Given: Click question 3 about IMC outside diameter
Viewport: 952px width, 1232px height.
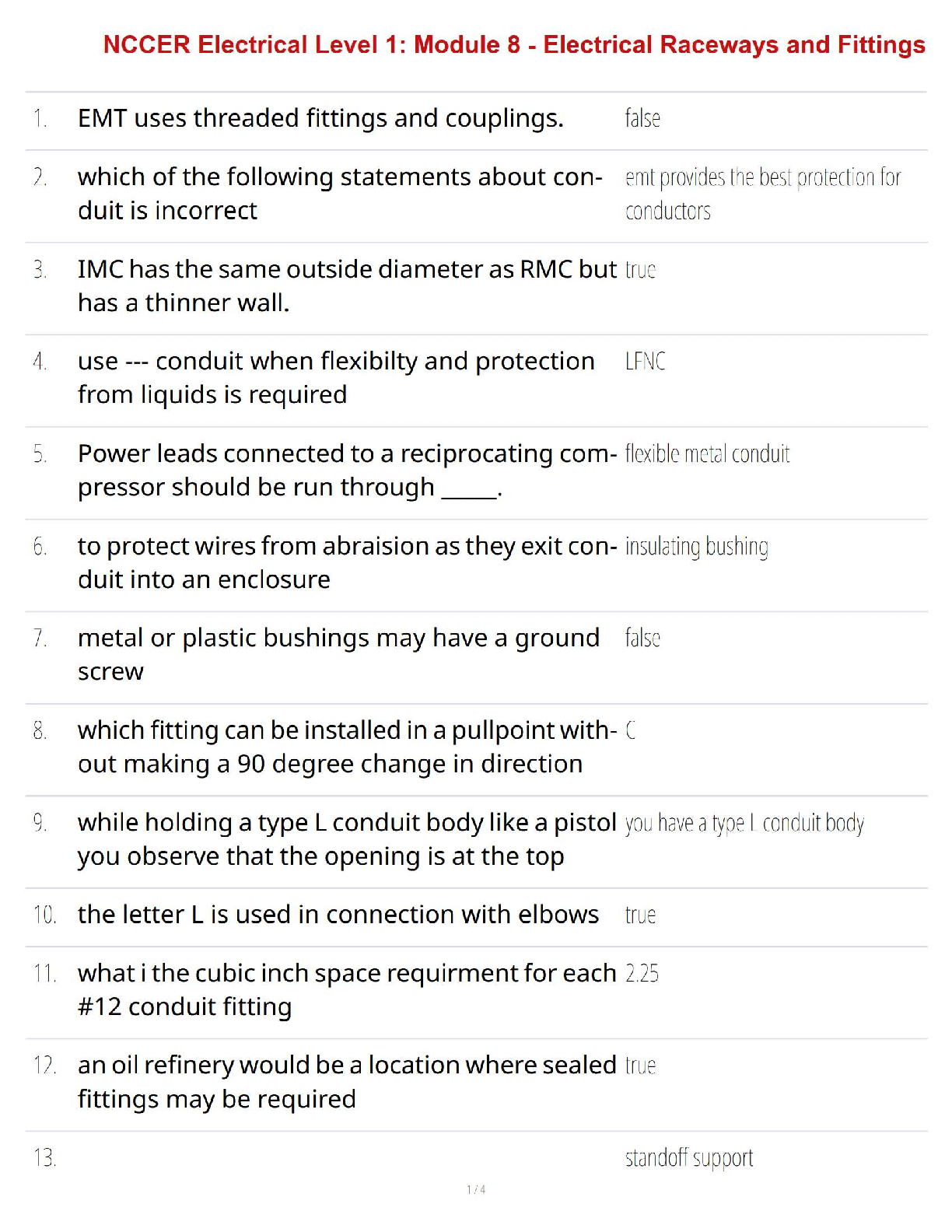Looking at the screenshot, I should (347, 285).
